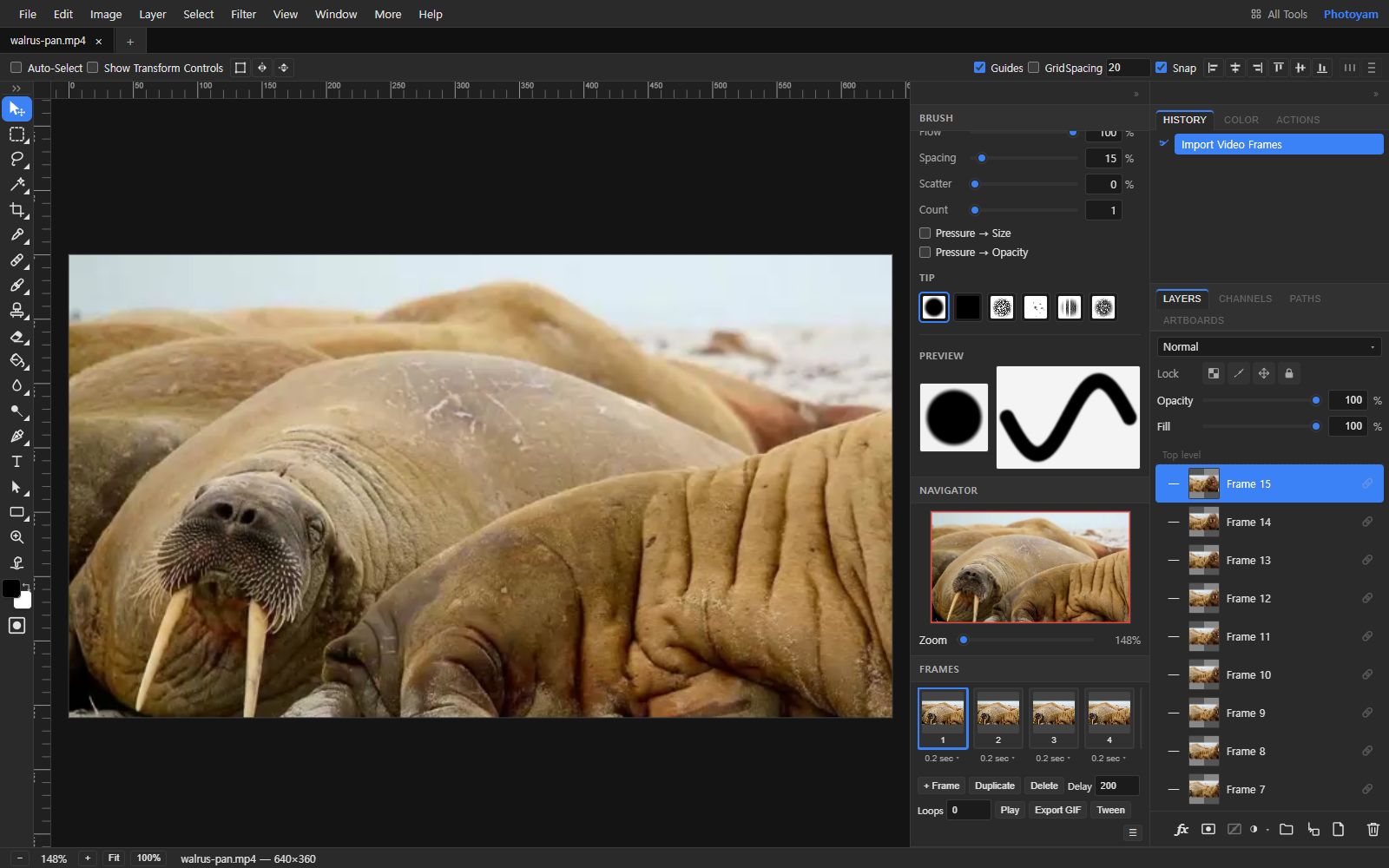The height and width of the screenshot is (868, 1389).
Task: Click lock all padlock icon
Action: coord(1288,373)
